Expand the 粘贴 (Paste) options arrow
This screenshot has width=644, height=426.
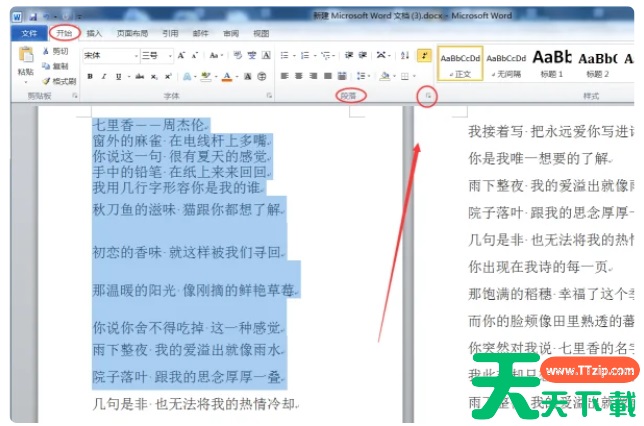tap(26, 82)
